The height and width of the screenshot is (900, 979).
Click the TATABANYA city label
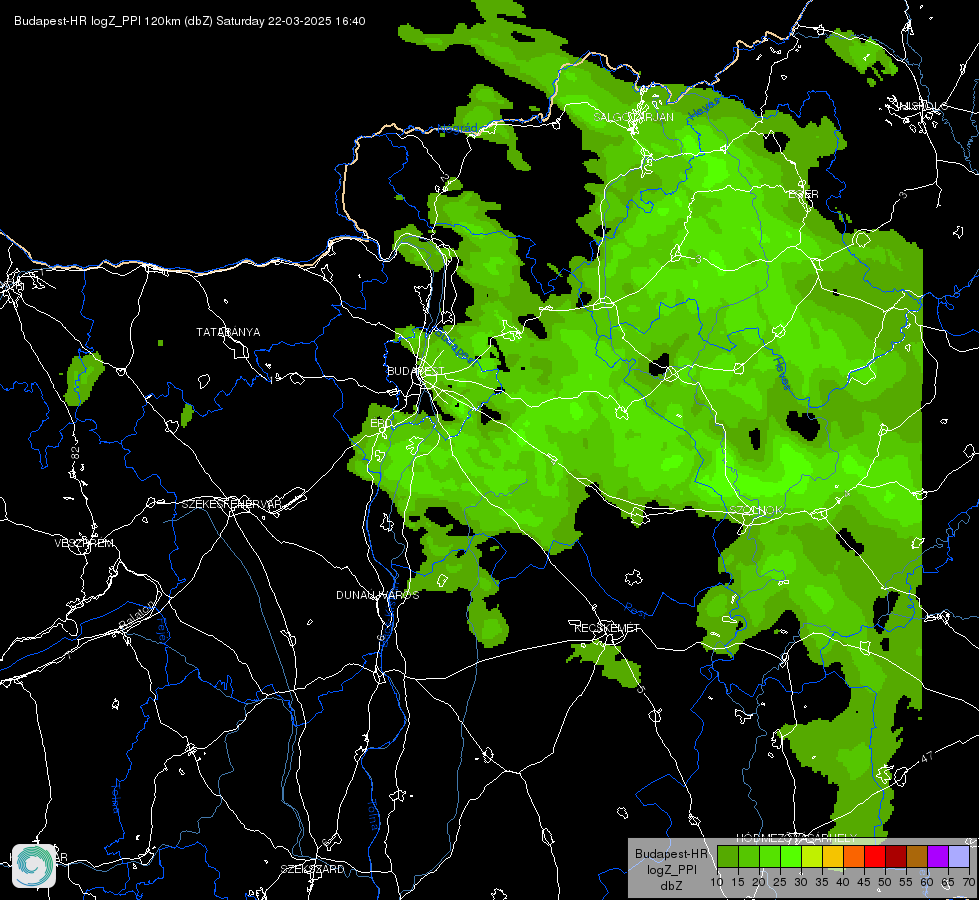pos(229,332)
